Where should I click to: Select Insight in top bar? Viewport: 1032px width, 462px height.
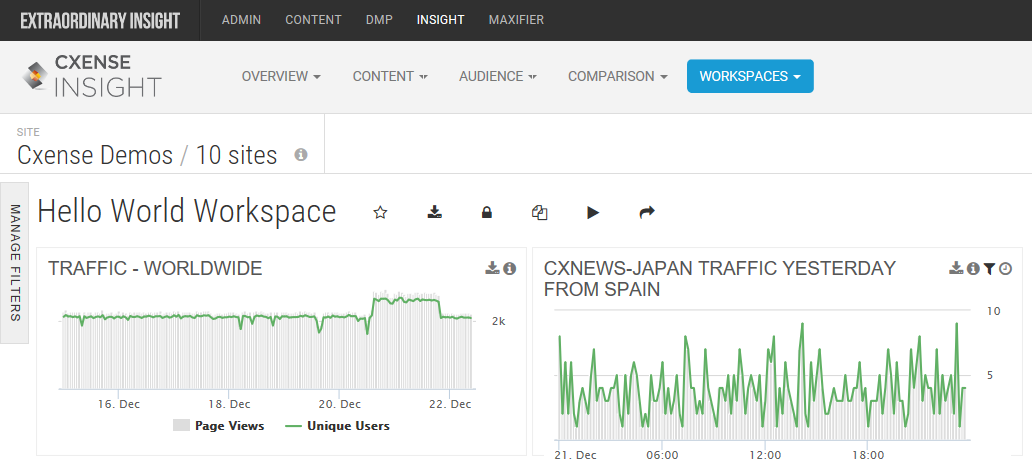coord(440,20)
